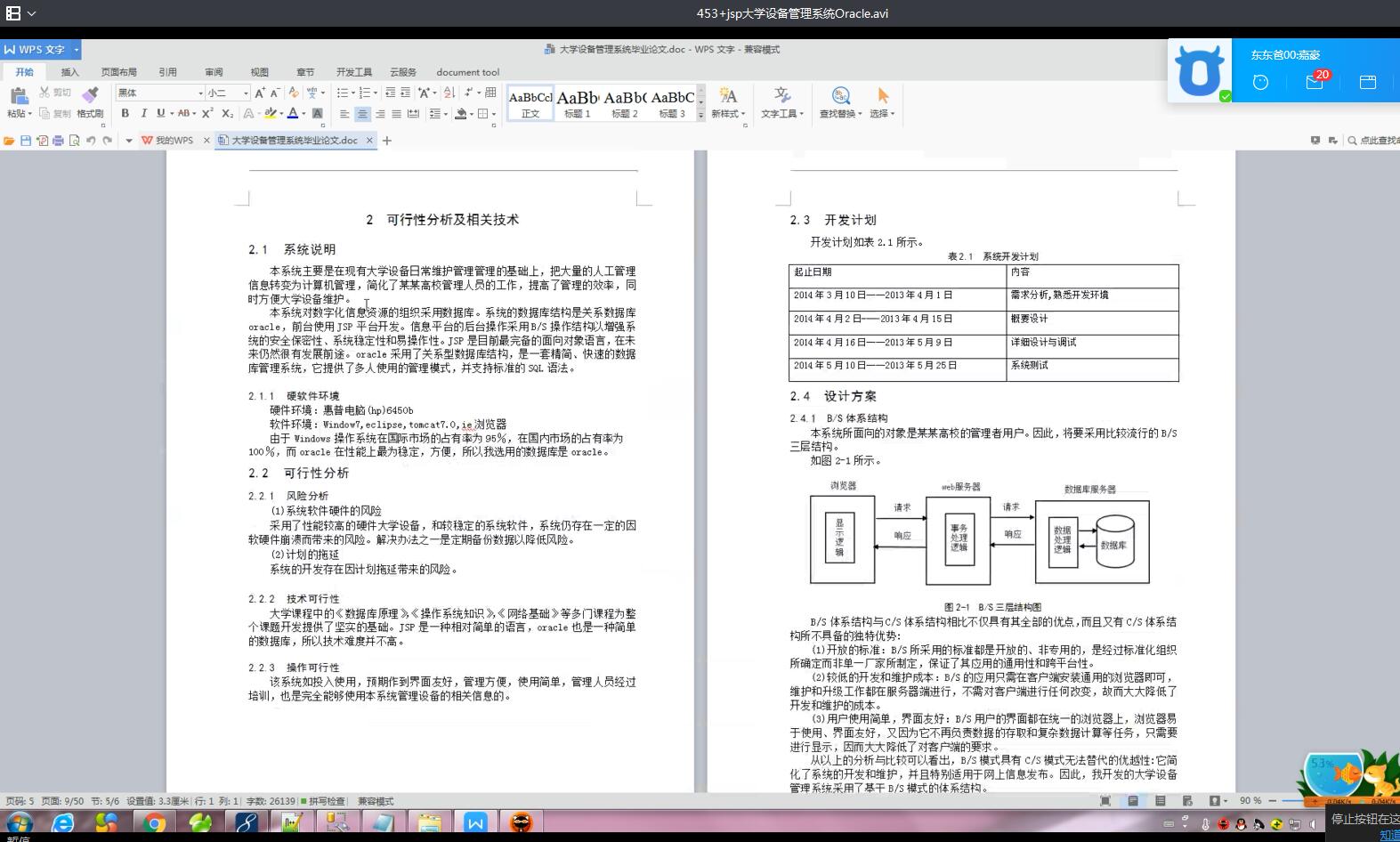The width and height of the screenshot is (1400, 842).
Task: Apply the 标题 3 heading style
Action: click(x=672, y=103)
